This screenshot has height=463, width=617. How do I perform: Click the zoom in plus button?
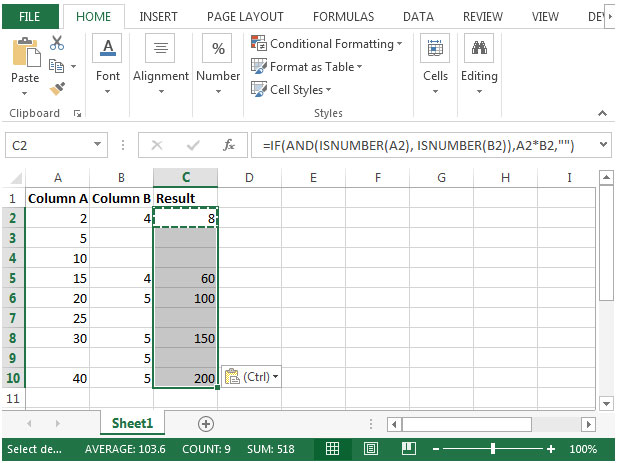(x=551, y=449)
